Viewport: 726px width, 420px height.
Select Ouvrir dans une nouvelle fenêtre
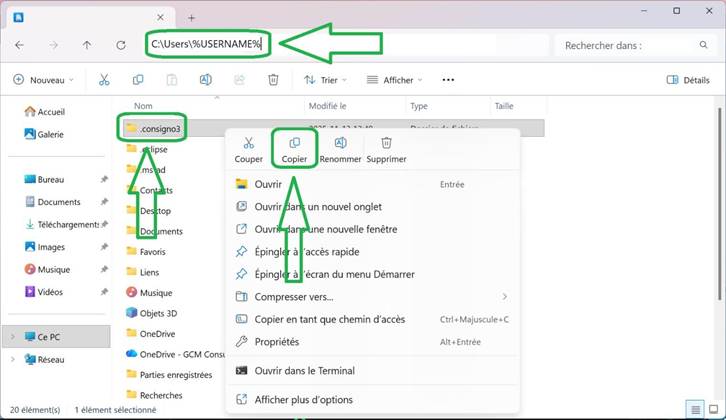(373, 229)
